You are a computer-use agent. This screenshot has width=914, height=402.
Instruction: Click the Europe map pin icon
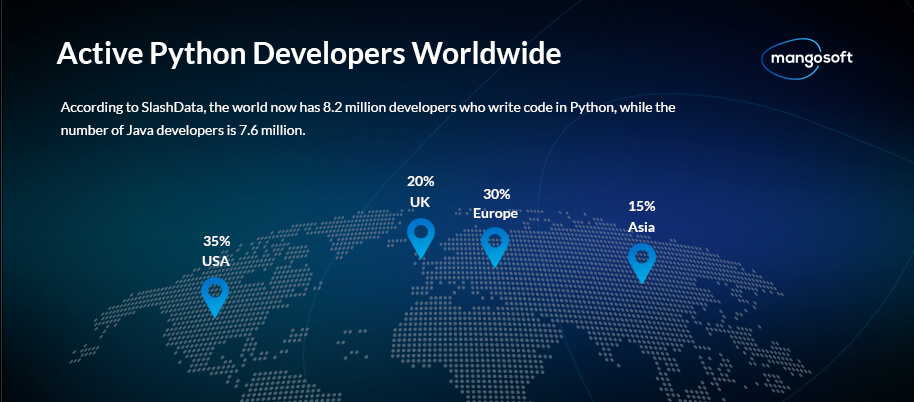[x=495, y=248]
